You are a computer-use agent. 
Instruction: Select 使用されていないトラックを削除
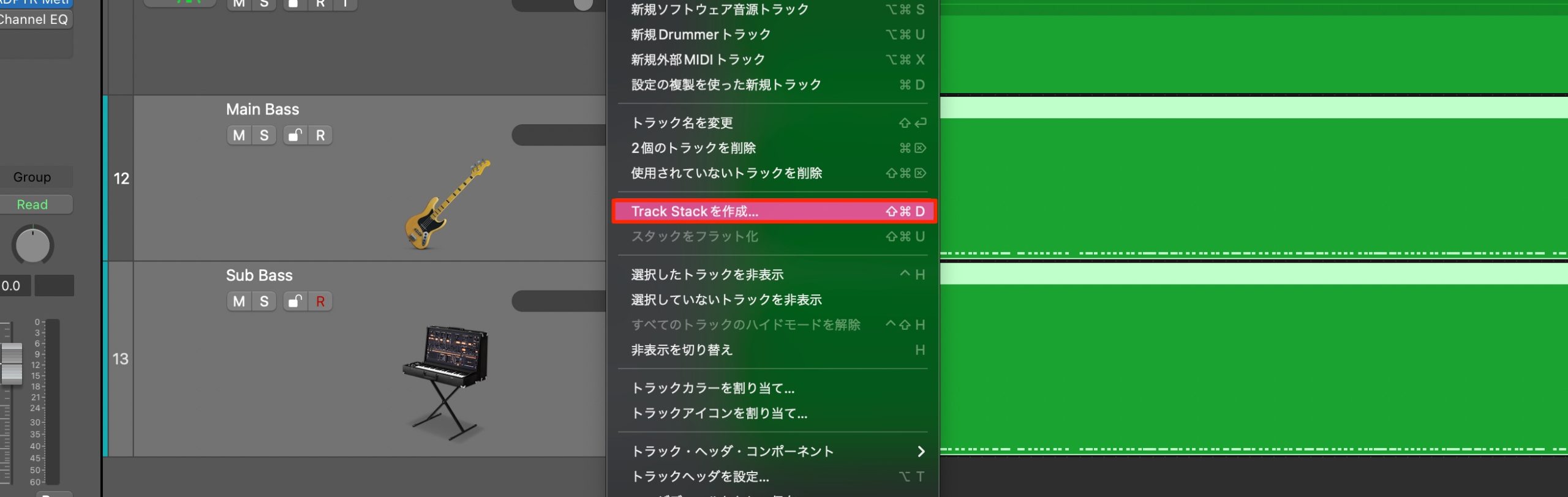(x=773, y=173)
